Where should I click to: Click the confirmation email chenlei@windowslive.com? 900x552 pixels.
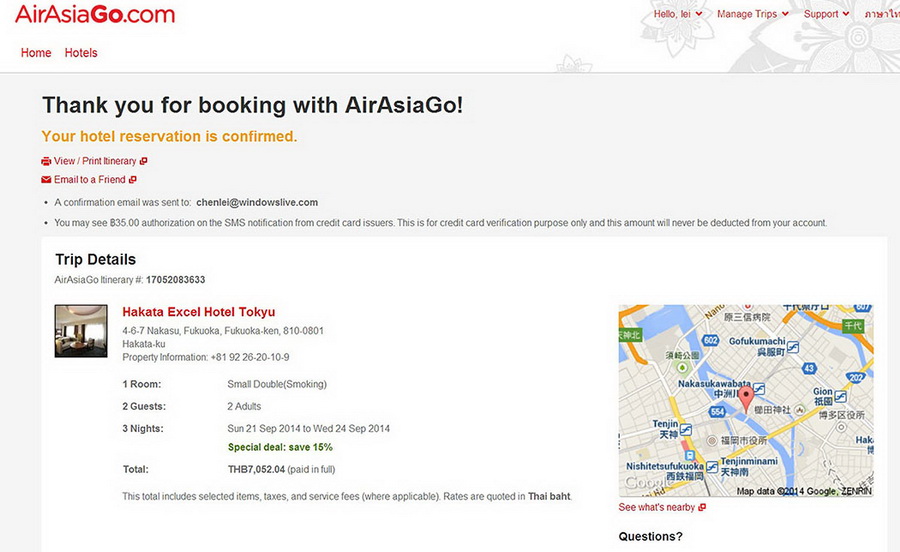257,203
